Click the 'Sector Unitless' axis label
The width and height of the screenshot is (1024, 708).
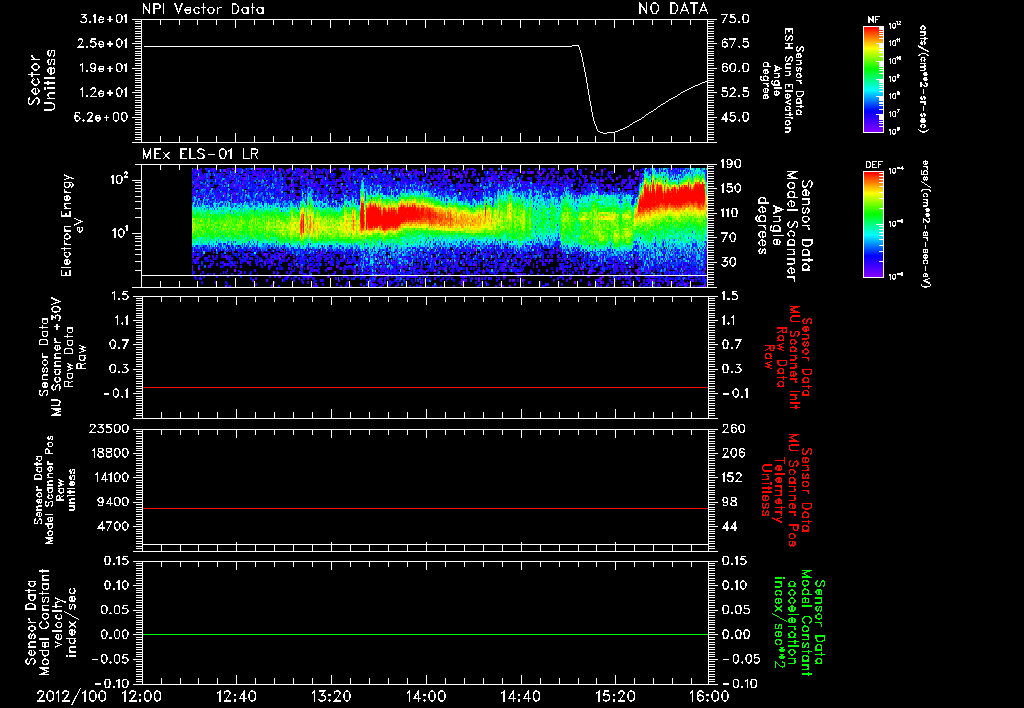point(42,80)
